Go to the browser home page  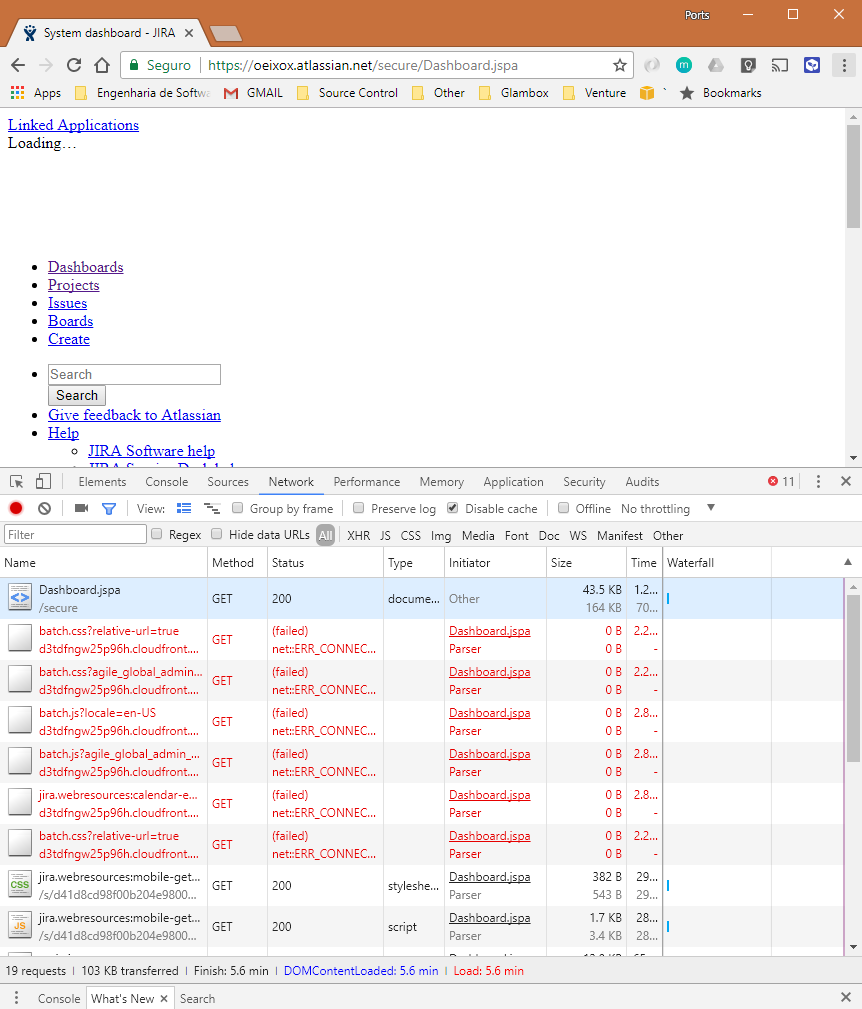[102, 65]
